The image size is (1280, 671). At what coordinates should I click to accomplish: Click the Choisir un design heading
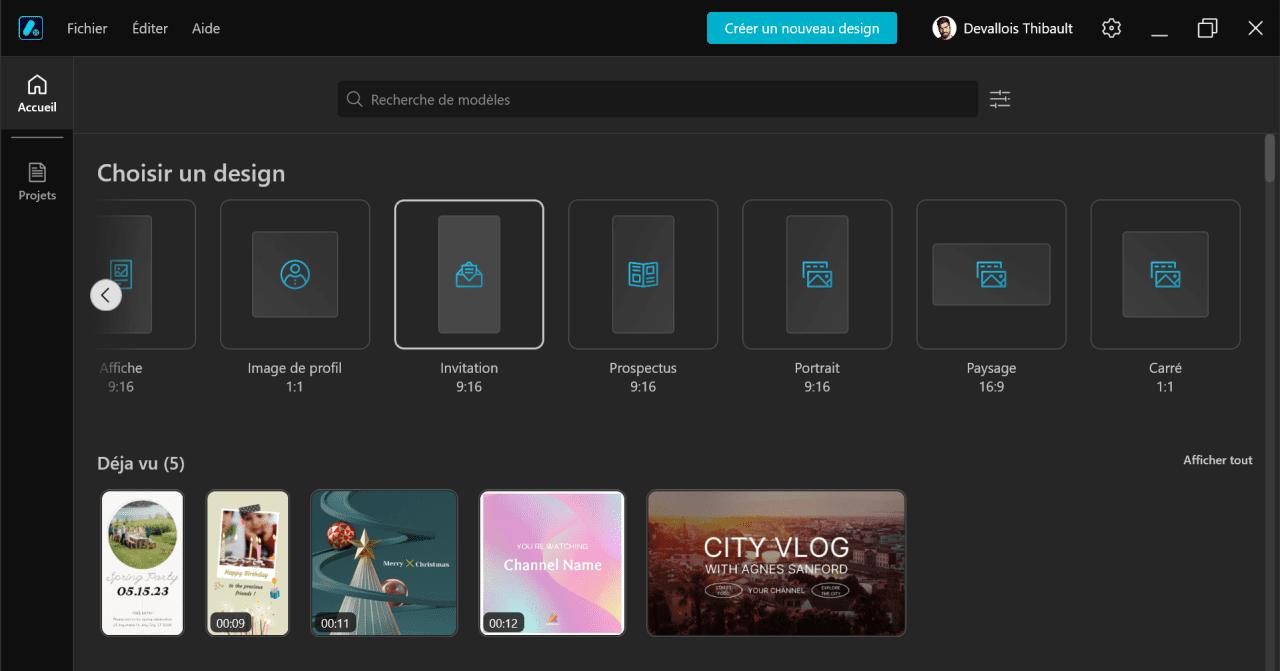pos(191,173)
